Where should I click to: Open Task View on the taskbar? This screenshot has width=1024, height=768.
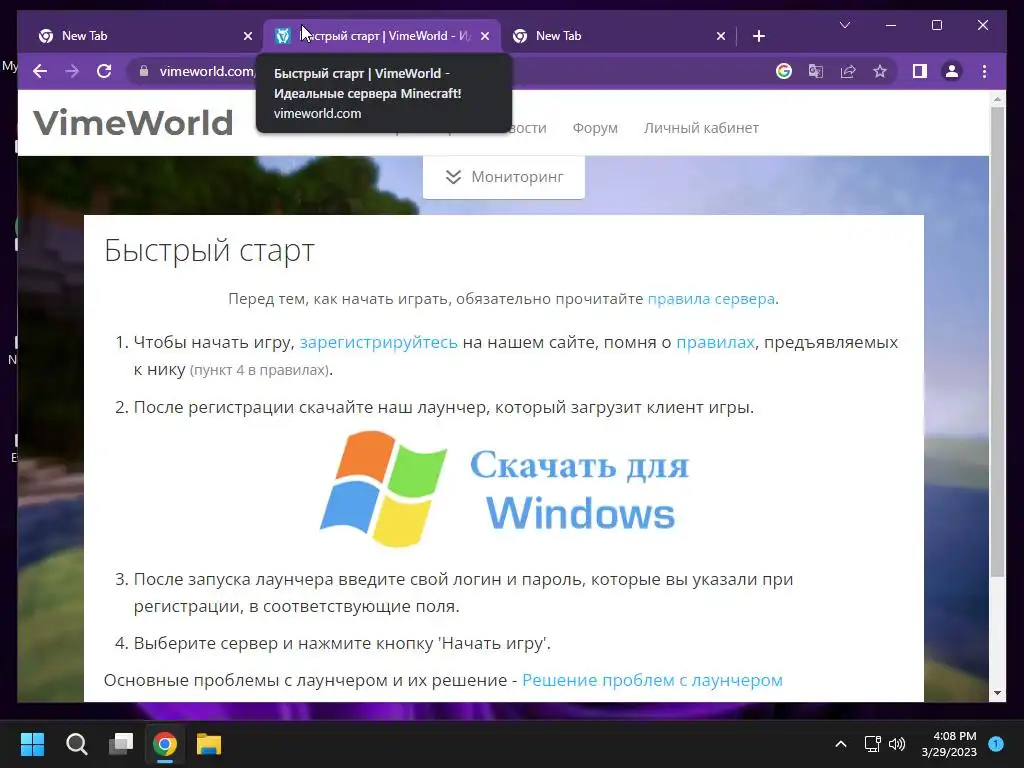[121, 743]
